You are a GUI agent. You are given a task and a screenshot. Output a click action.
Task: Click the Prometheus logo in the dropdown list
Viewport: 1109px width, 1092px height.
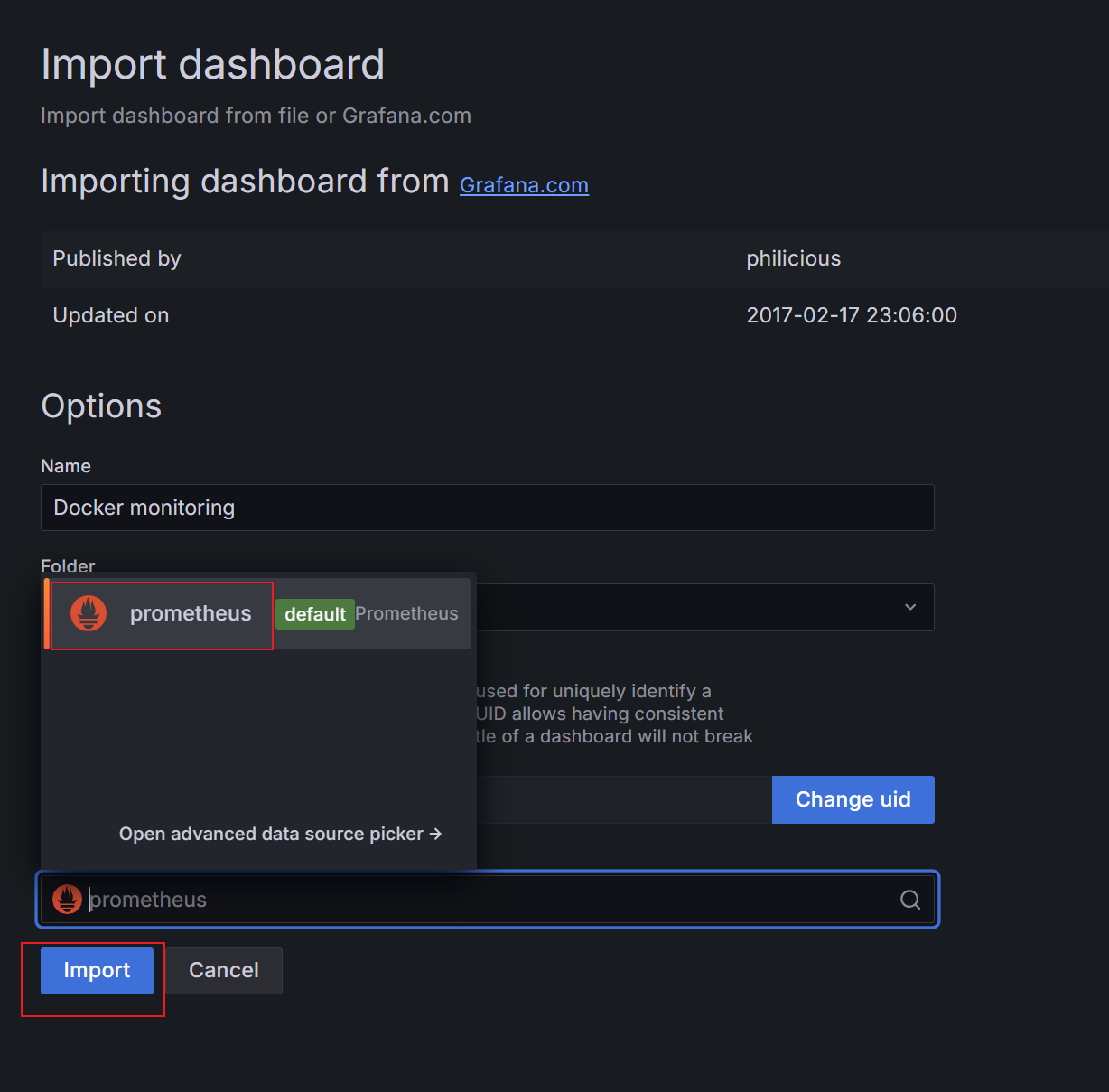point(89,613)
